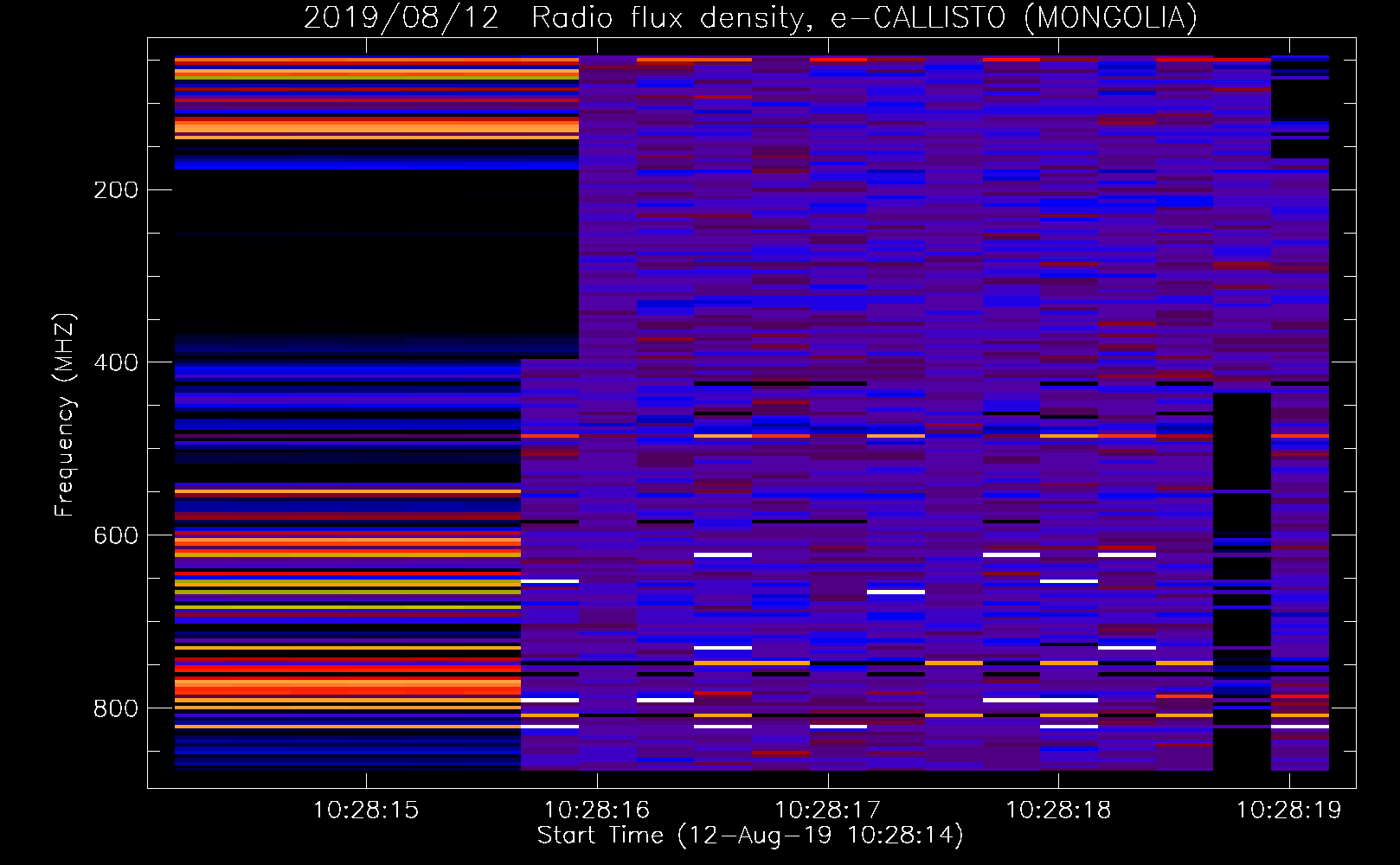Click the time label '10:28:17'
Image resolution: width=1400 pixels, height=865 pixels.
[828, 811]
